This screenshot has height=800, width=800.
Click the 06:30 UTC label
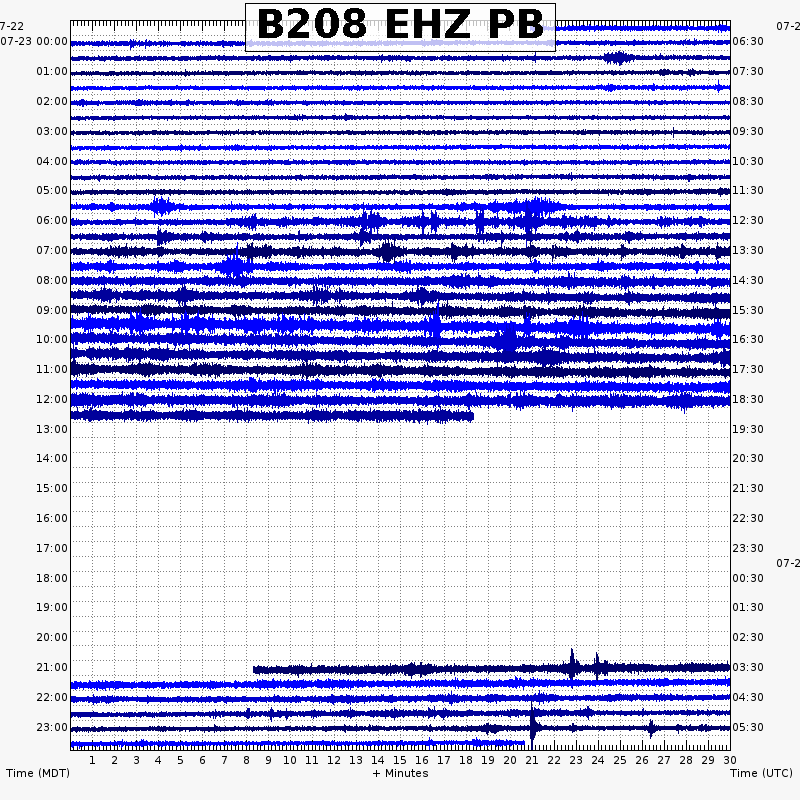[748, 41]
